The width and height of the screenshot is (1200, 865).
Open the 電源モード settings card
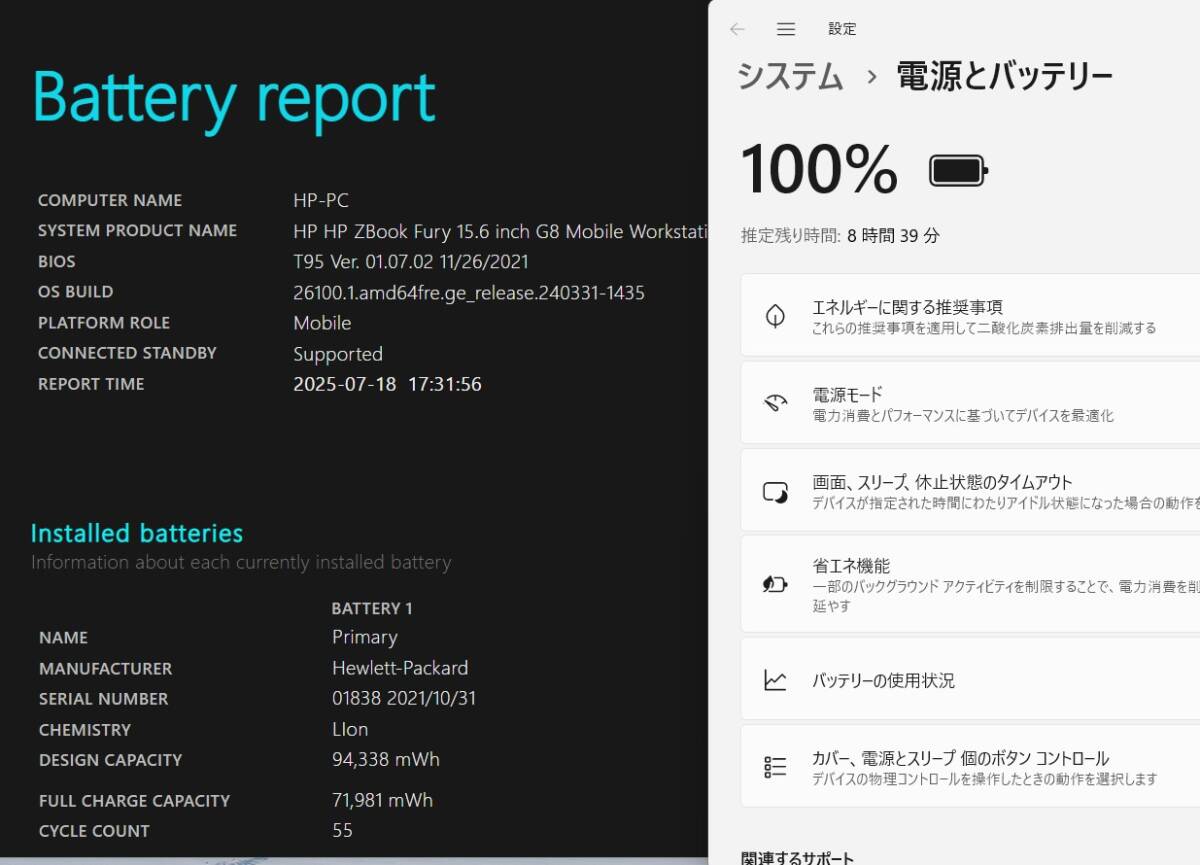click(970, 403)
